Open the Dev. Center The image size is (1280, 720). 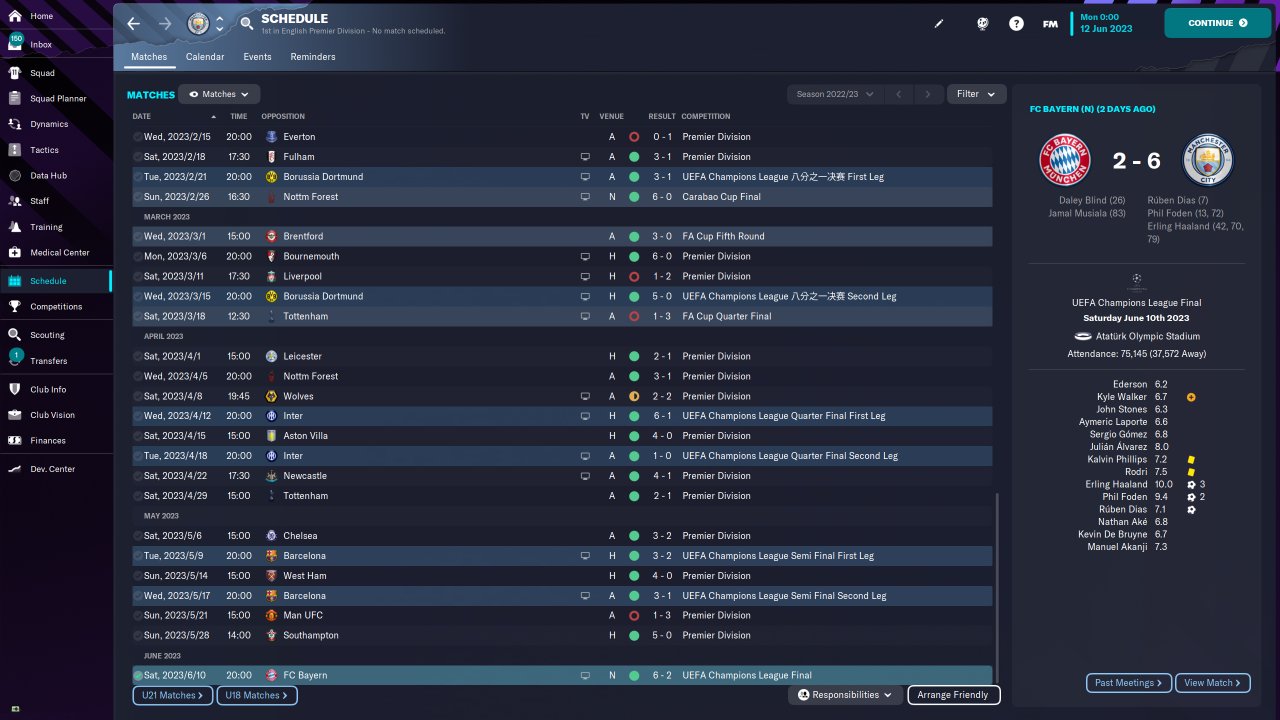52,469
